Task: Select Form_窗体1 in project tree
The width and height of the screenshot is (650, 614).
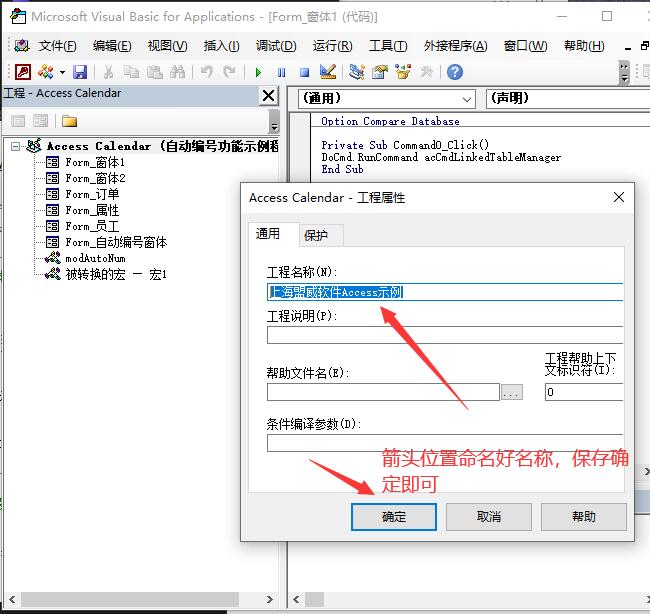Action: point(95,162)
